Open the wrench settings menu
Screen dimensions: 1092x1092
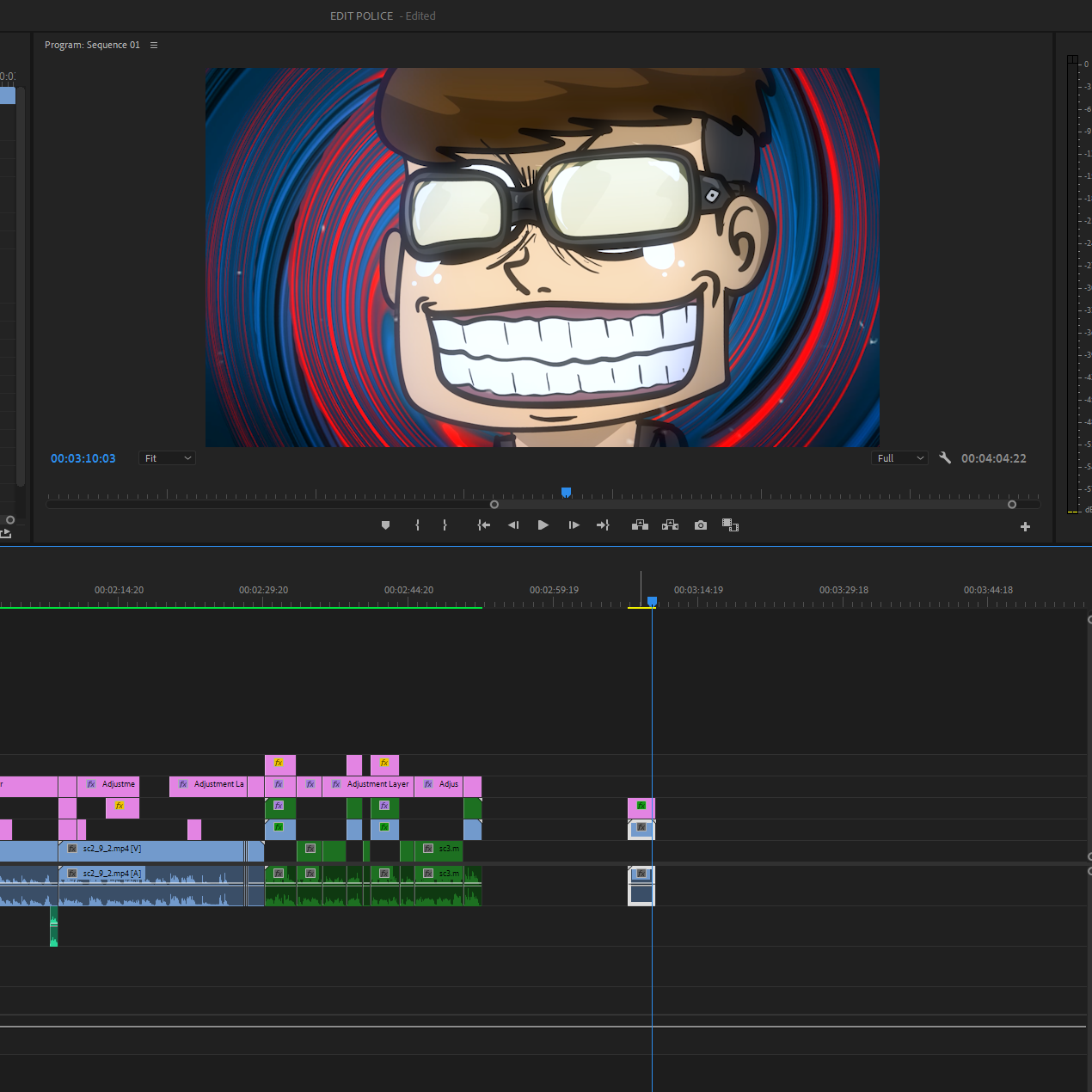[x=945, y=458]
